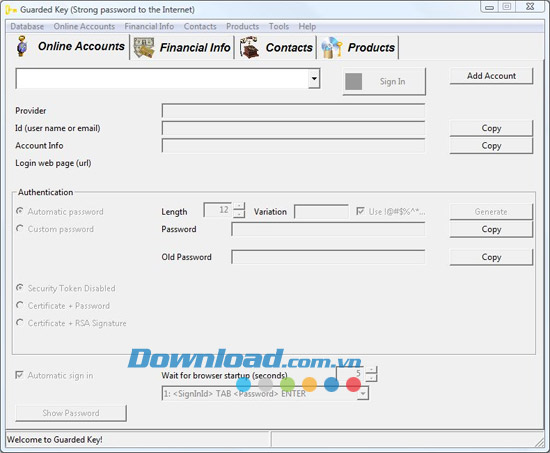This screenshot has width=550, height=453.
Task: Click the Account Info input field
Action: click(x=293, y=146)
